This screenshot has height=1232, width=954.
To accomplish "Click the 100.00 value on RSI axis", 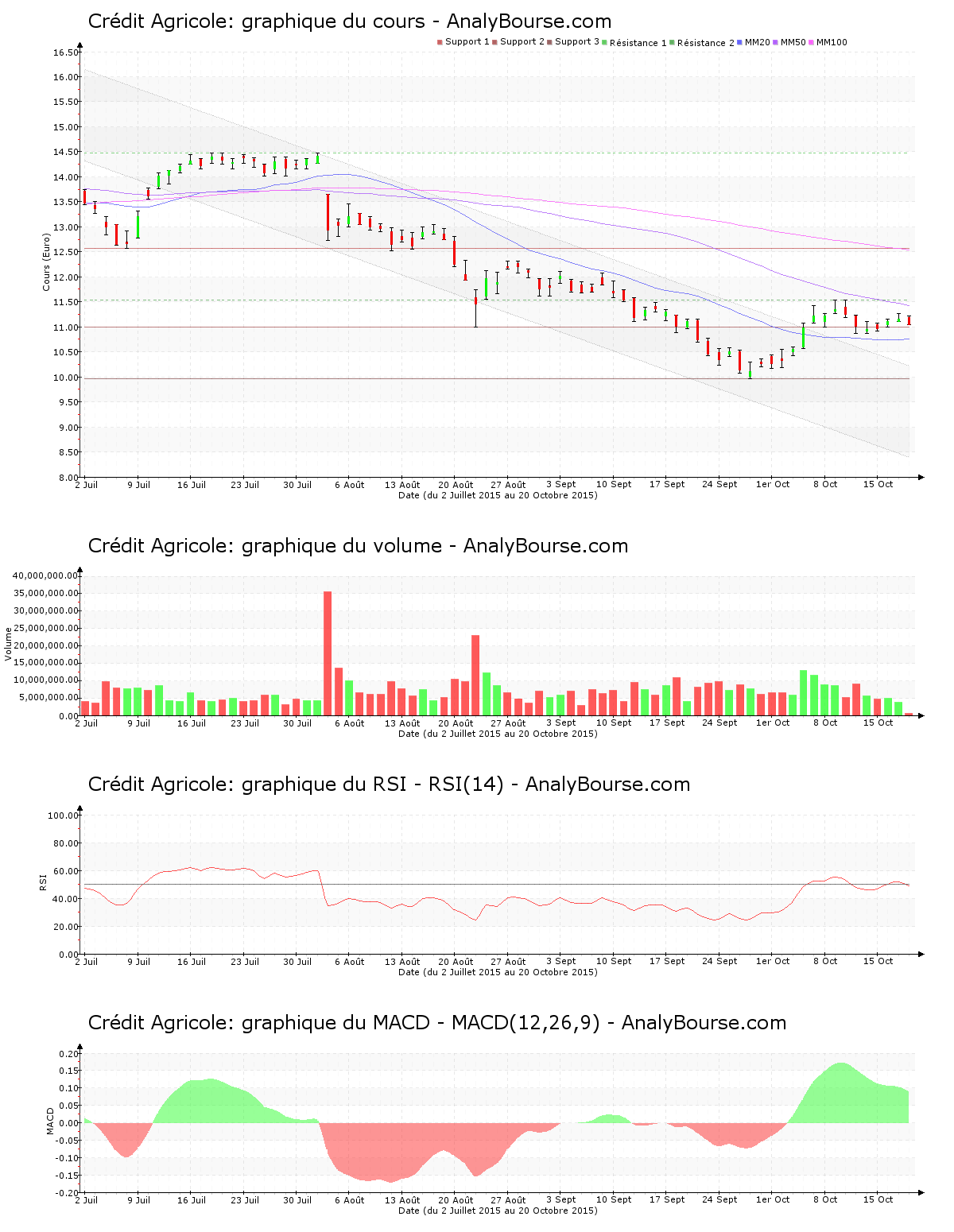I will [64, 816].
